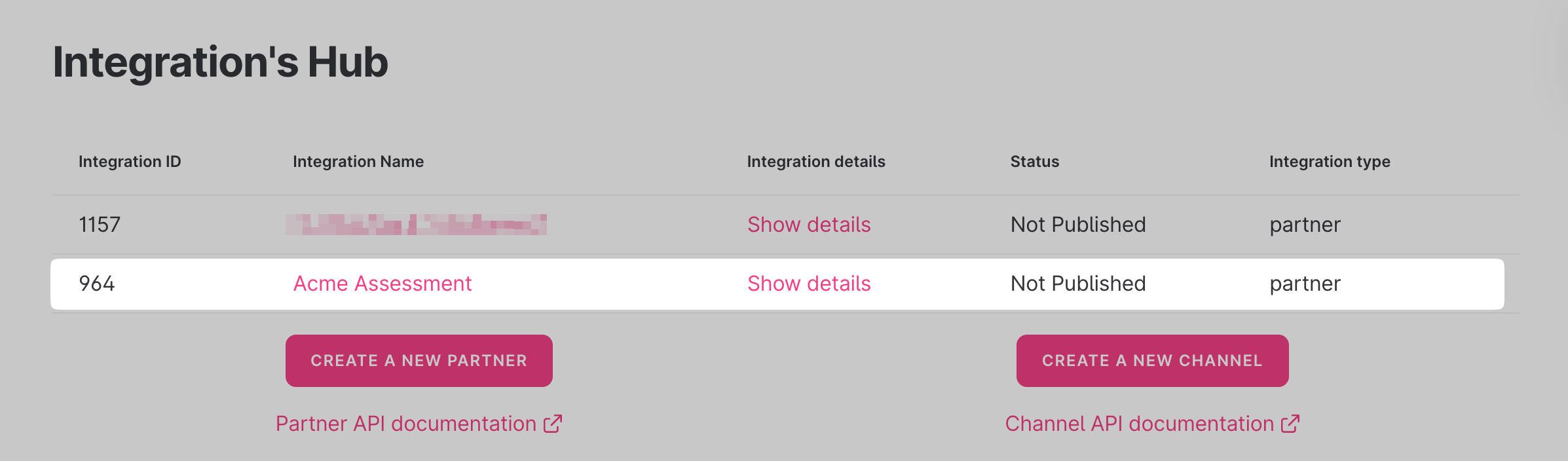Open the Partner API documentation link
This screenshot has width=1568, height=461.
click(406, 424)
